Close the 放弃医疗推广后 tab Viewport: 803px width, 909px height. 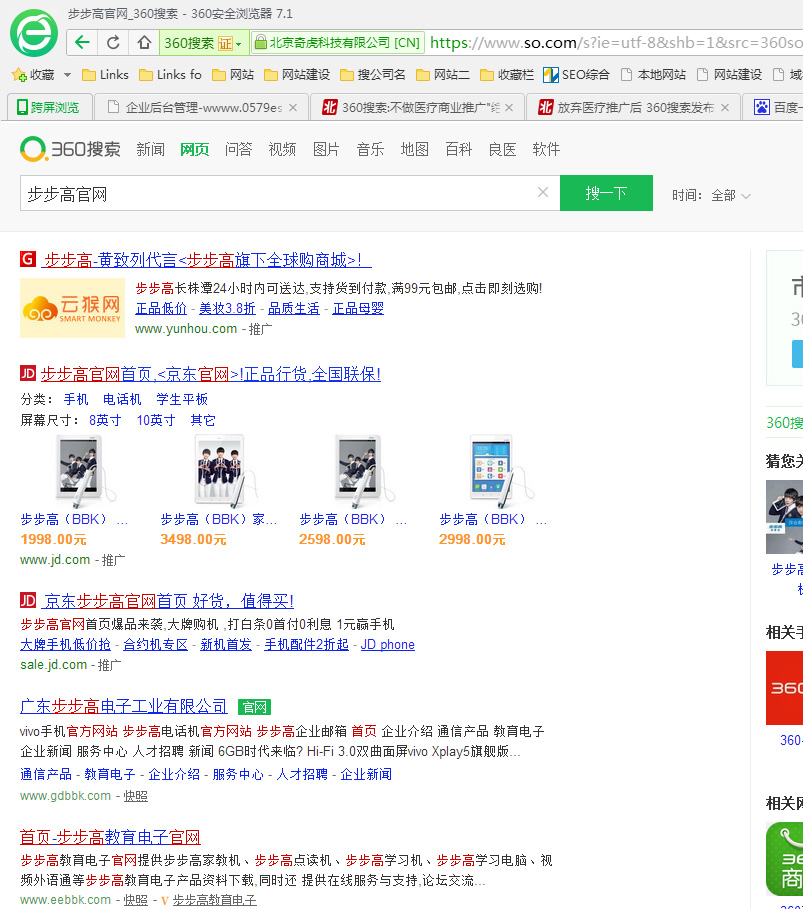[x=725, y=107]
